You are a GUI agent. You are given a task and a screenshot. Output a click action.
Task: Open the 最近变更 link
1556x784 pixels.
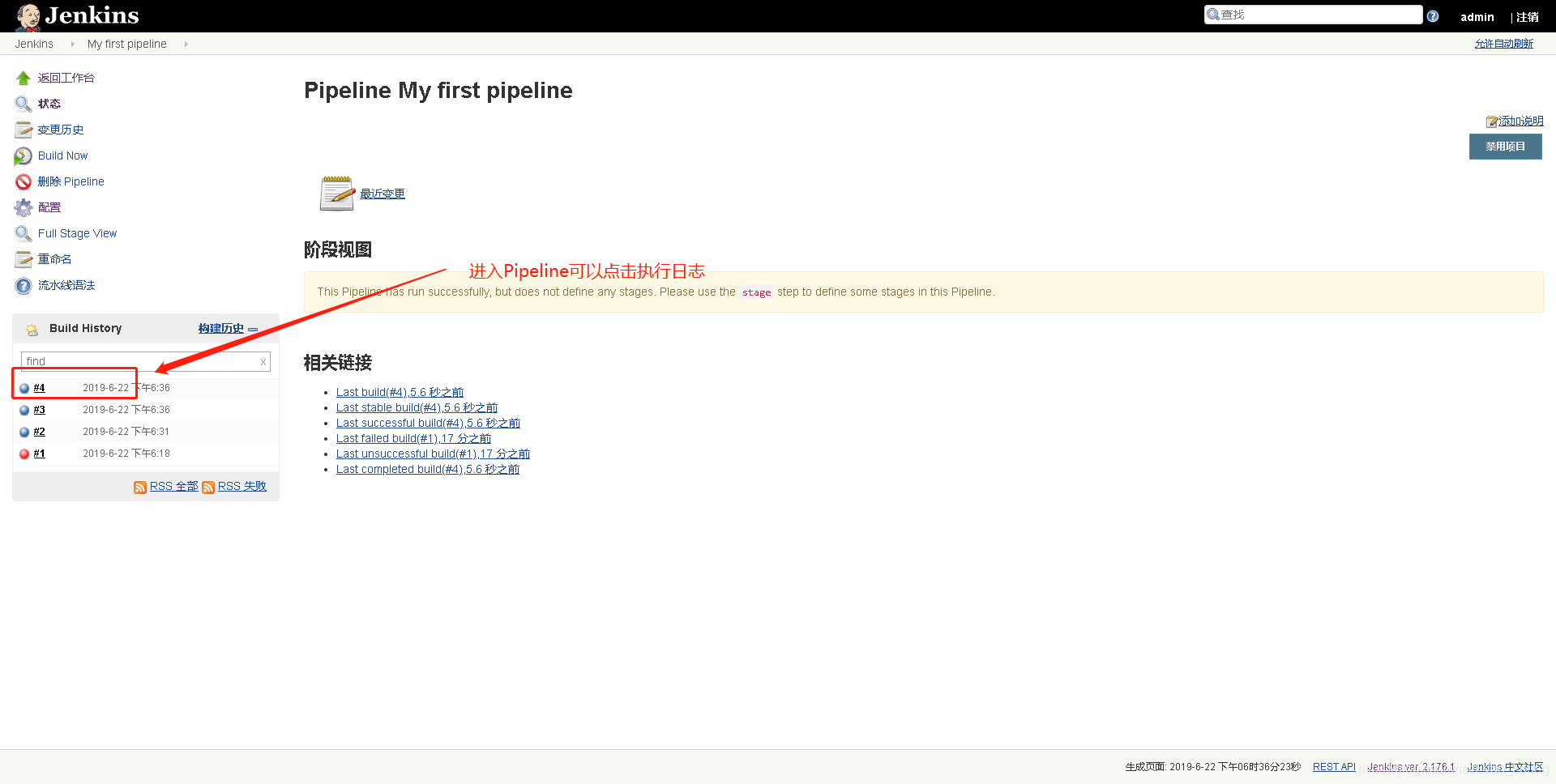(x=383, y=194)
